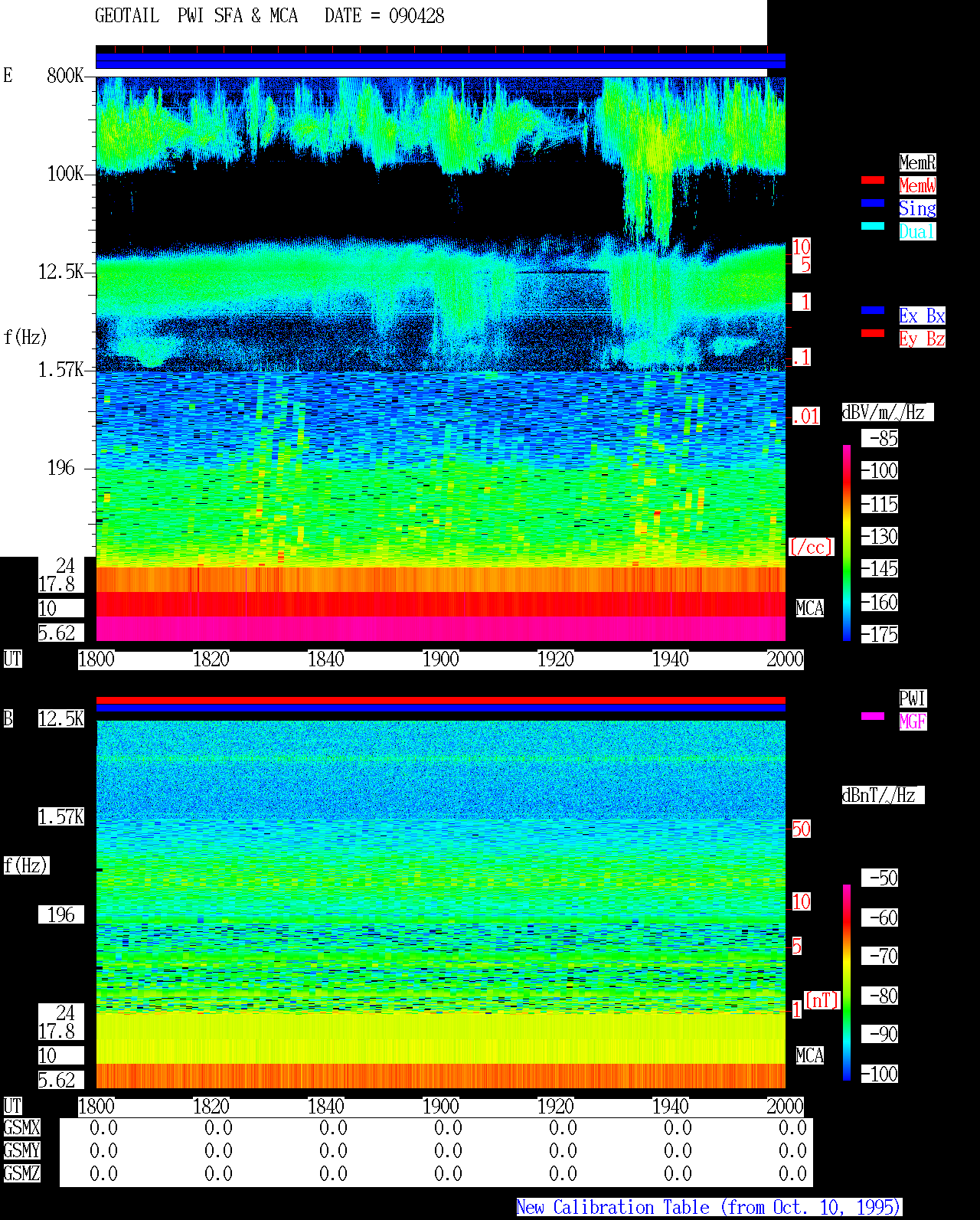
Task: Click the MemR legend label
Action: (x=917, y=162)
